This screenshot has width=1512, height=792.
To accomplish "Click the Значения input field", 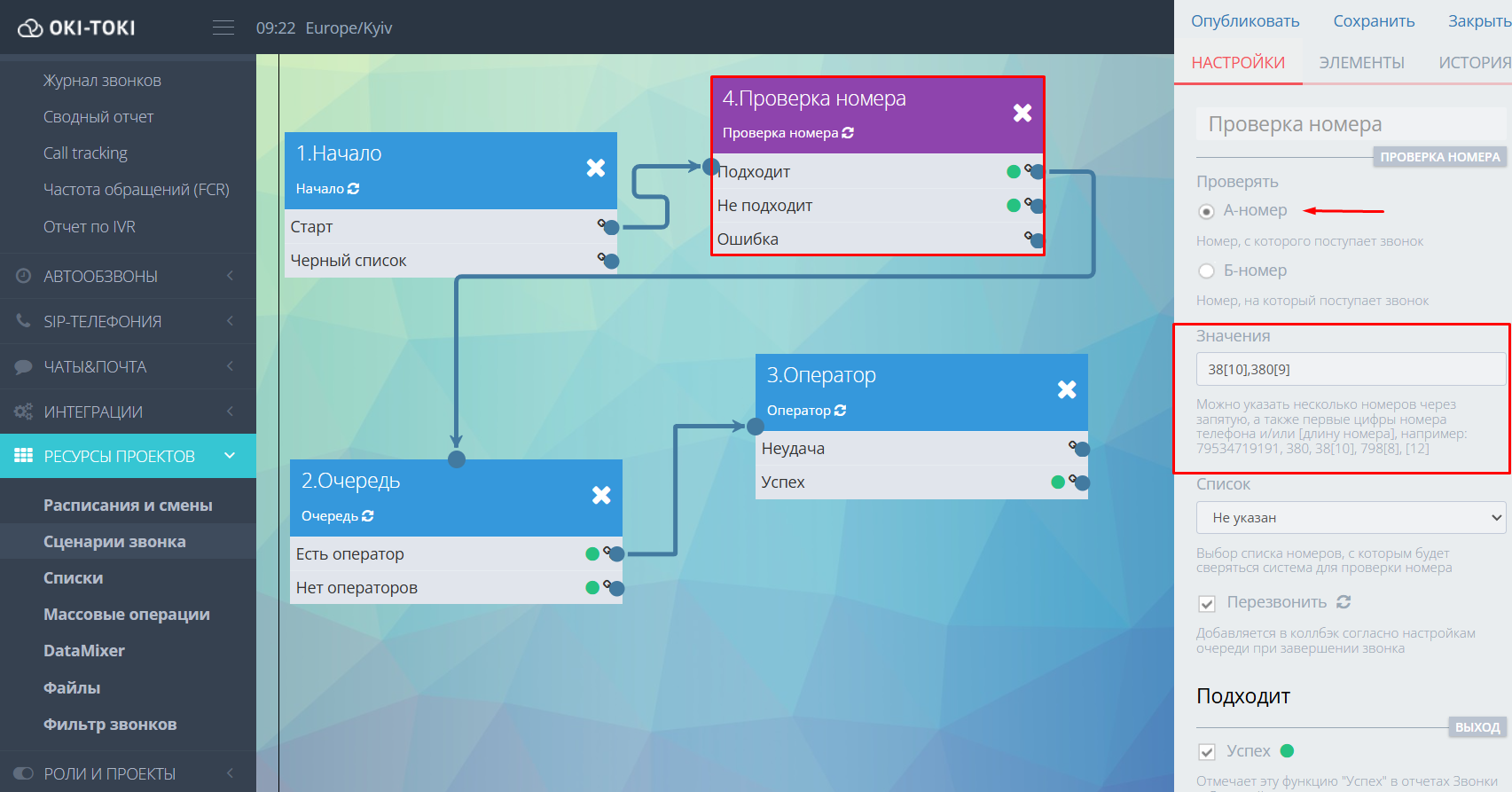I will point(1350,369).
